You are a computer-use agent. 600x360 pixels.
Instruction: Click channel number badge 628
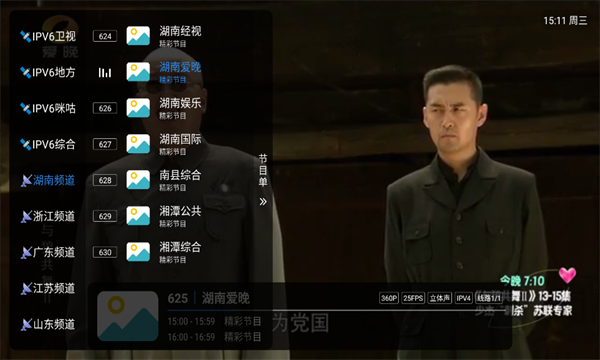pyautogui.click(x=105, y=180)
